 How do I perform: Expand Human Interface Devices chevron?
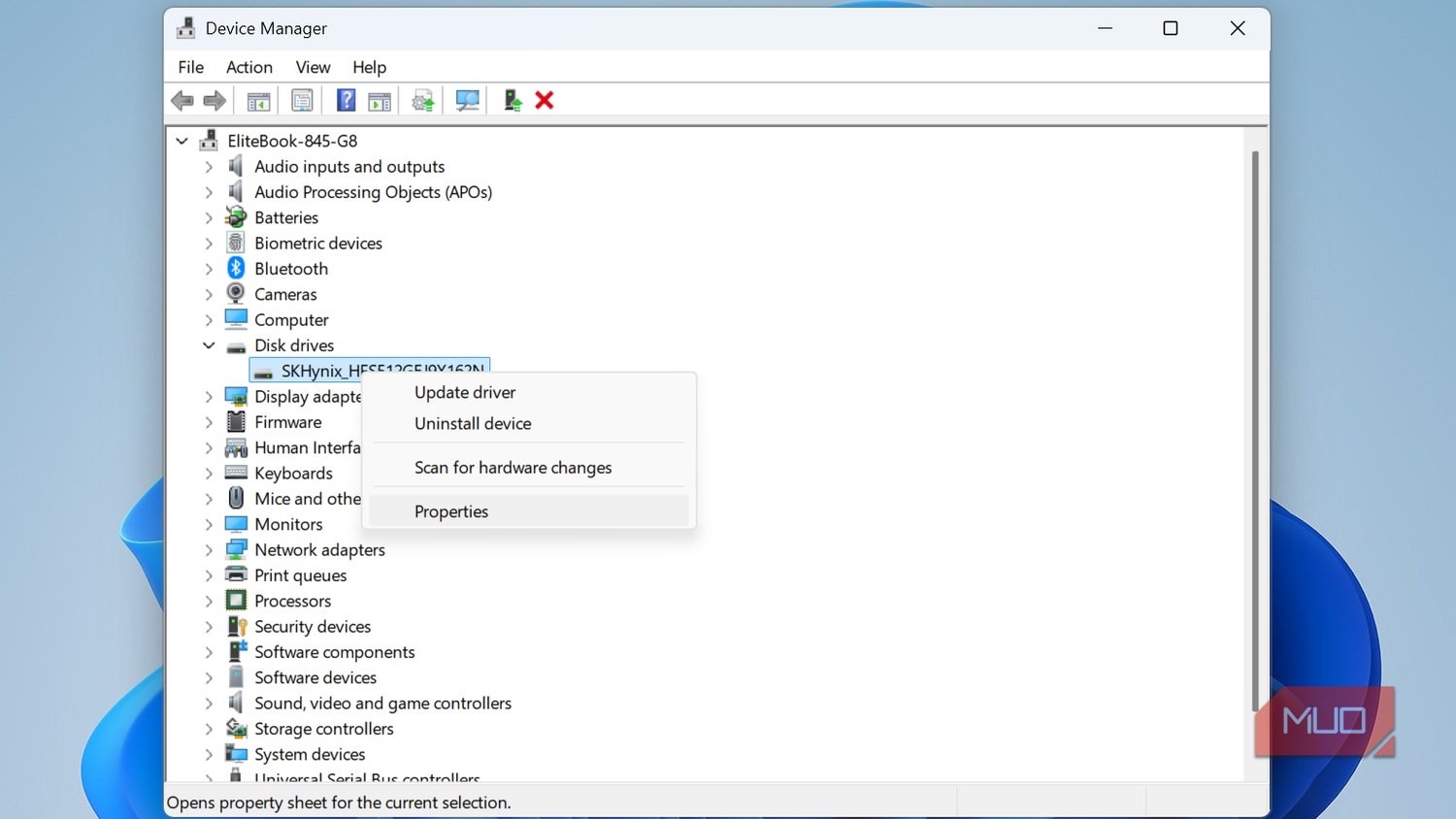pos(209,447)
